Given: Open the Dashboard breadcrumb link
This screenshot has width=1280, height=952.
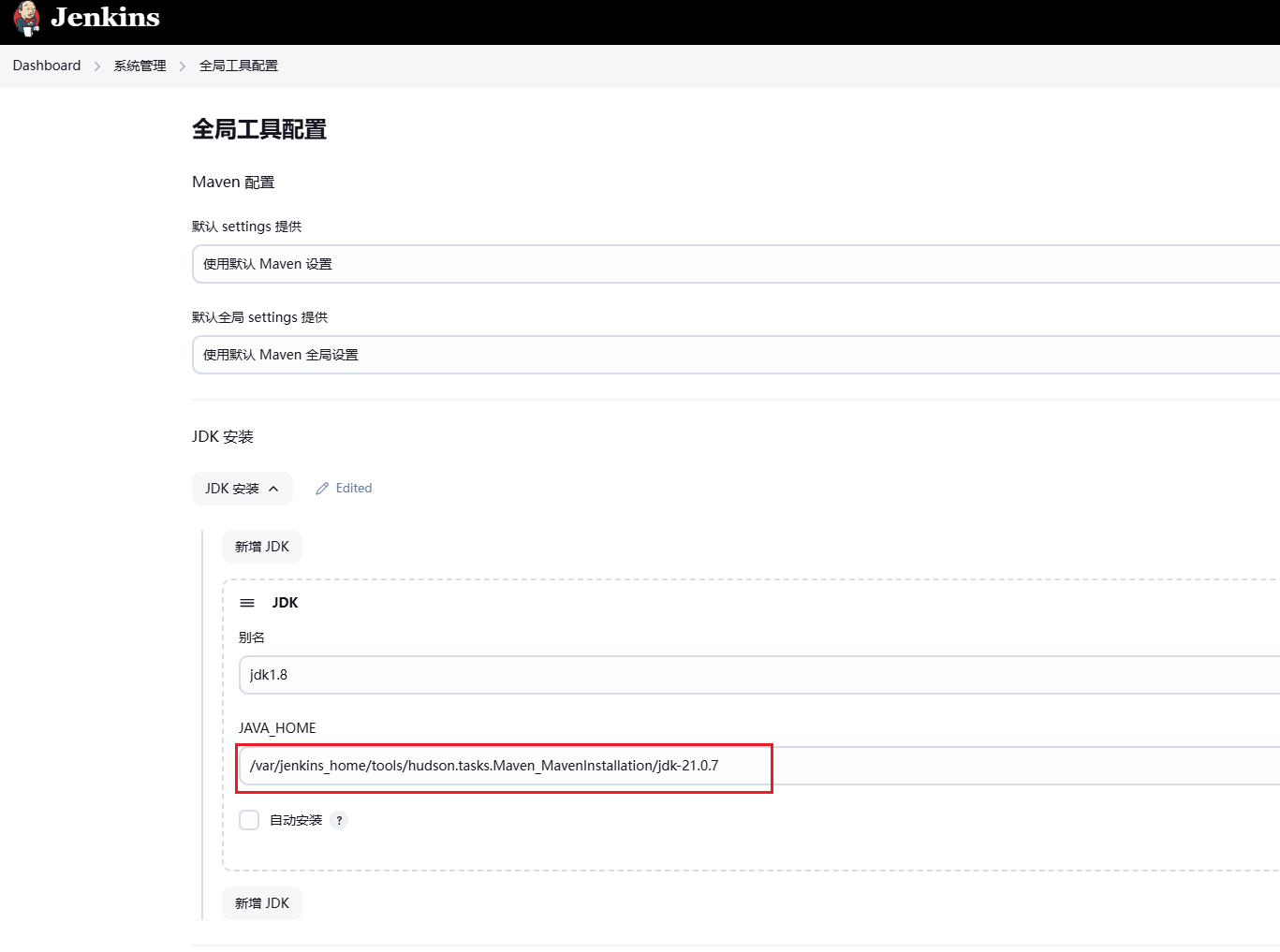Looking at the screenshot, I should (47, 66).
